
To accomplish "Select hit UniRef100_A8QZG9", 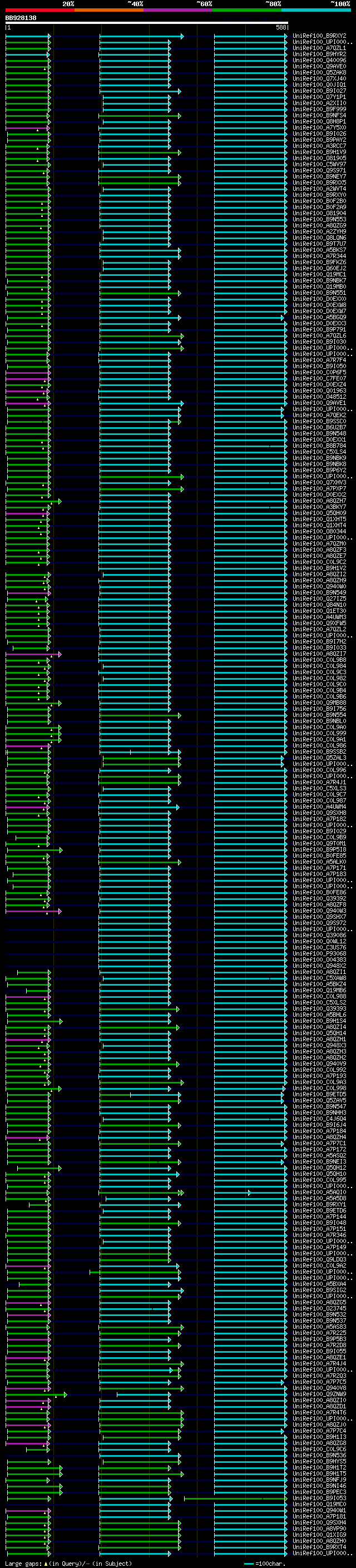I will [x=319, y=225].
